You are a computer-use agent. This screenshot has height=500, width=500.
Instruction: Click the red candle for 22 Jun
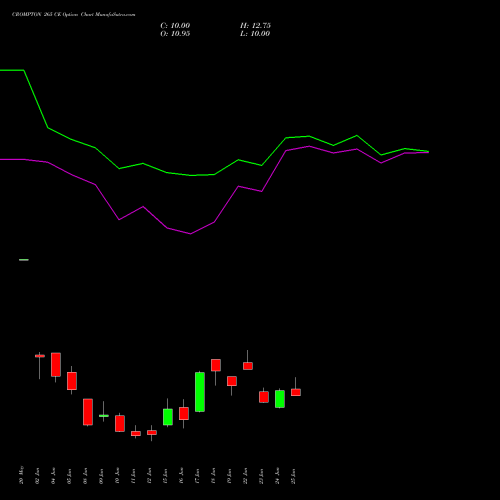pos(248,366)
